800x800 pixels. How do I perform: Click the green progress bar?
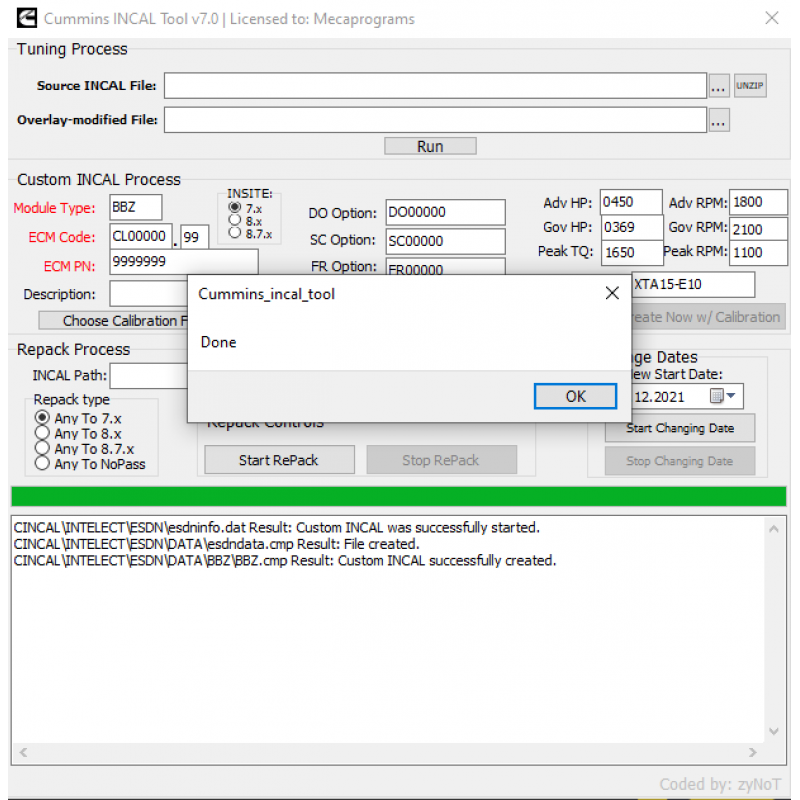pyautogui.click(x=396, y=495)
